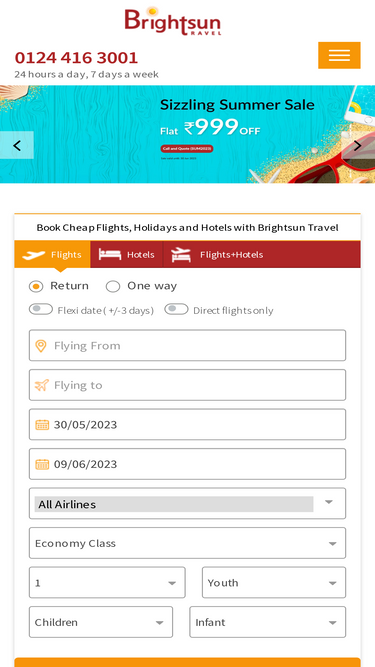
Task: Toggle Flexi date (+/-3 days) switch
Action: 41,309
